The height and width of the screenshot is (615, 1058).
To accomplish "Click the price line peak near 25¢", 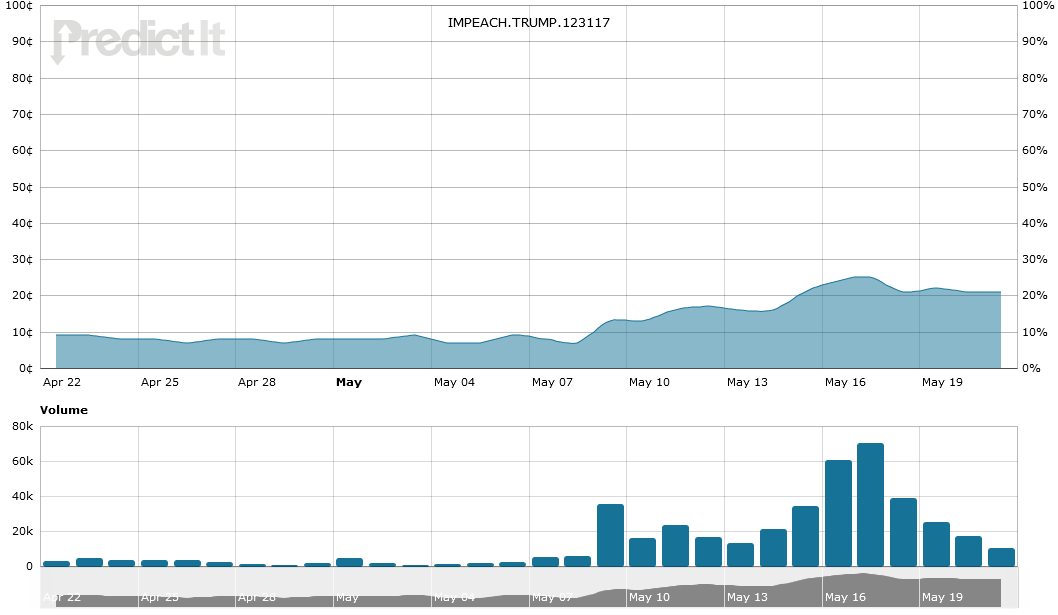I will click(x=864, y=277).
